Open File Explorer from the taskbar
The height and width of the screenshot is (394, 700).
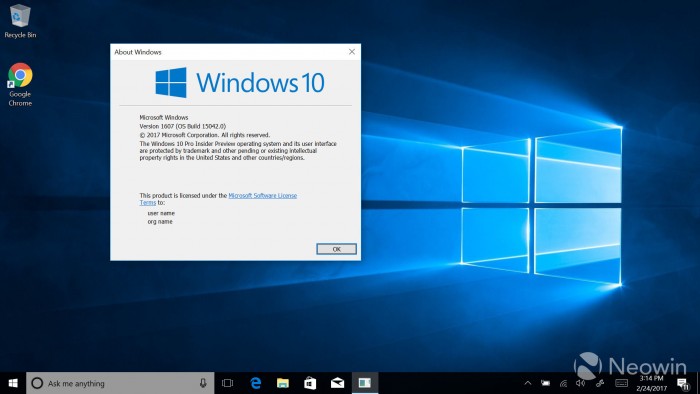[283, 383]
